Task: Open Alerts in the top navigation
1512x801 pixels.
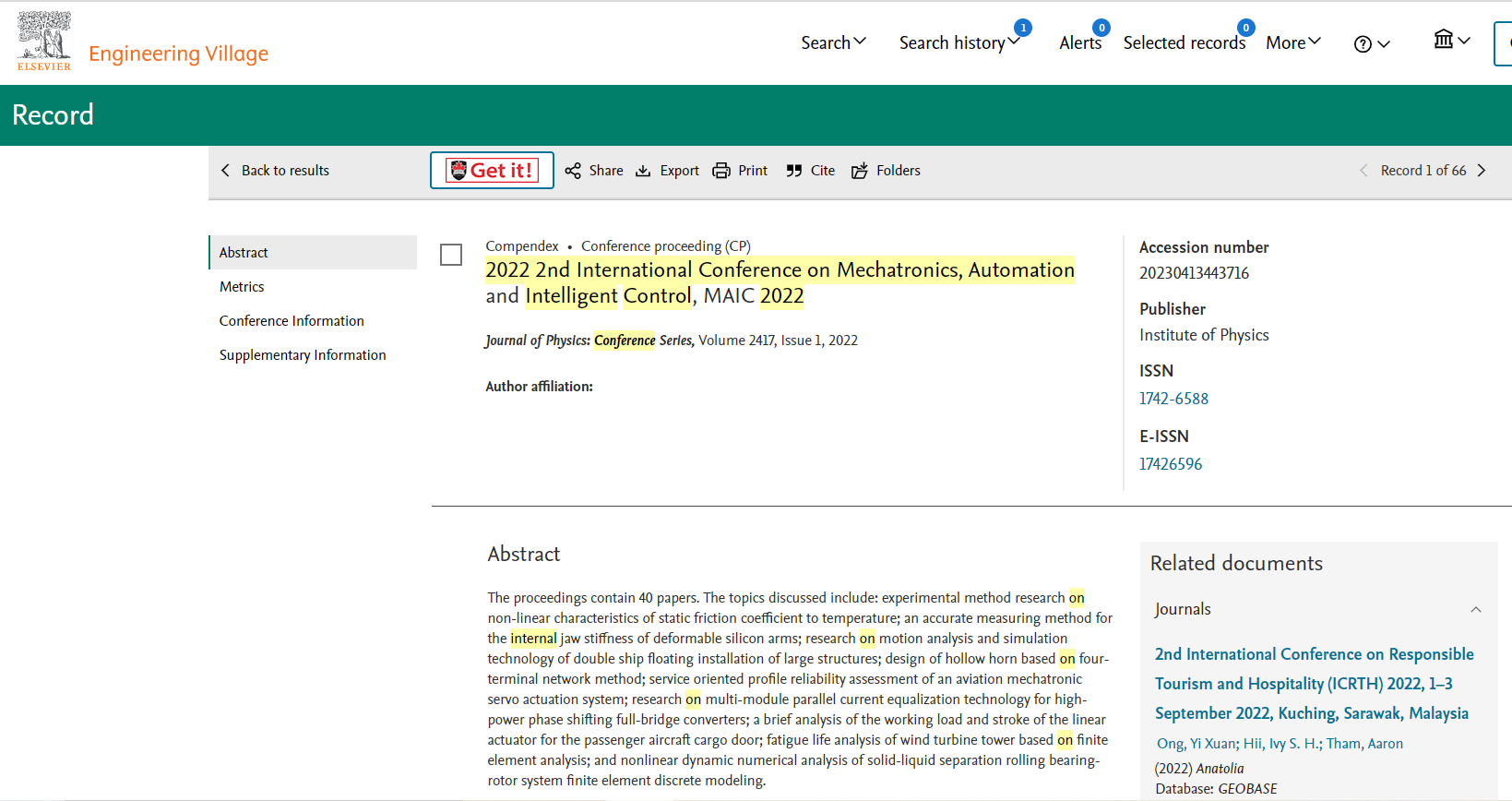Action: pyautogui.click(x=1080, y=42)
